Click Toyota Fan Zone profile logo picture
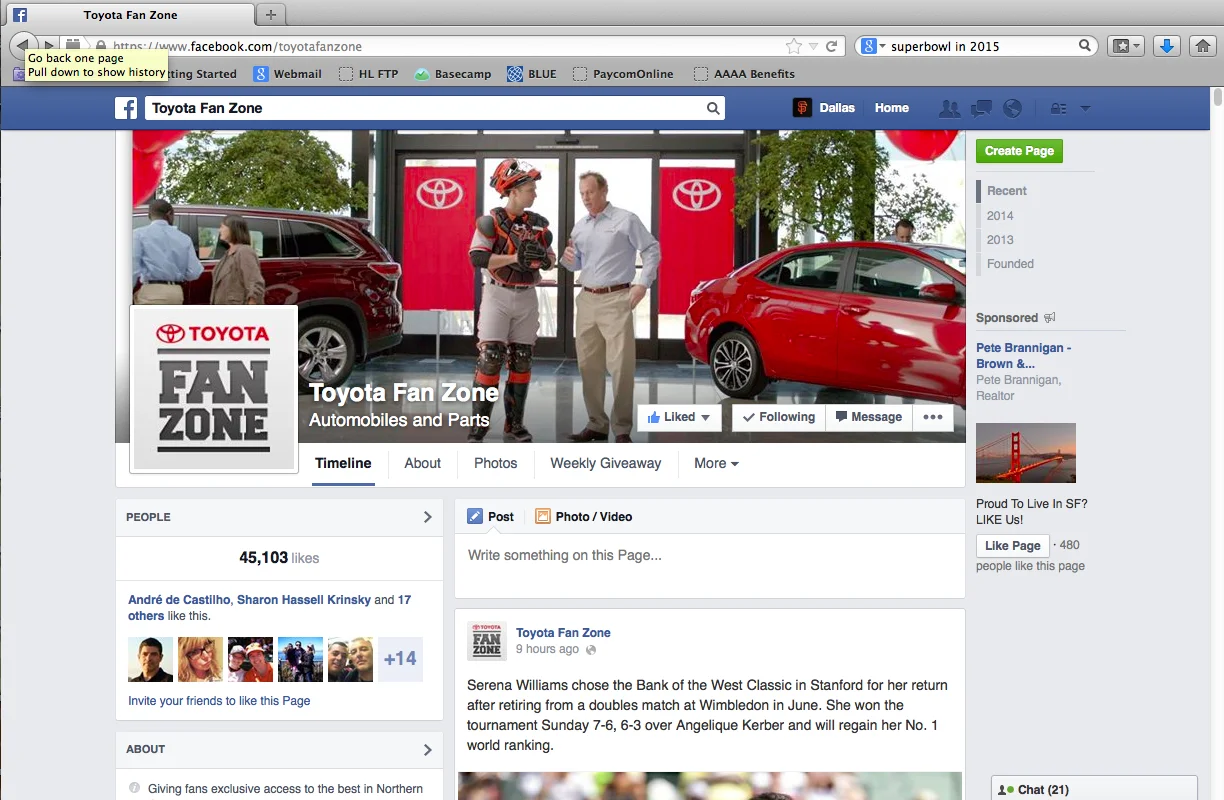The width and height of the screenshot is (1224, 800). [x=214, y=388]
